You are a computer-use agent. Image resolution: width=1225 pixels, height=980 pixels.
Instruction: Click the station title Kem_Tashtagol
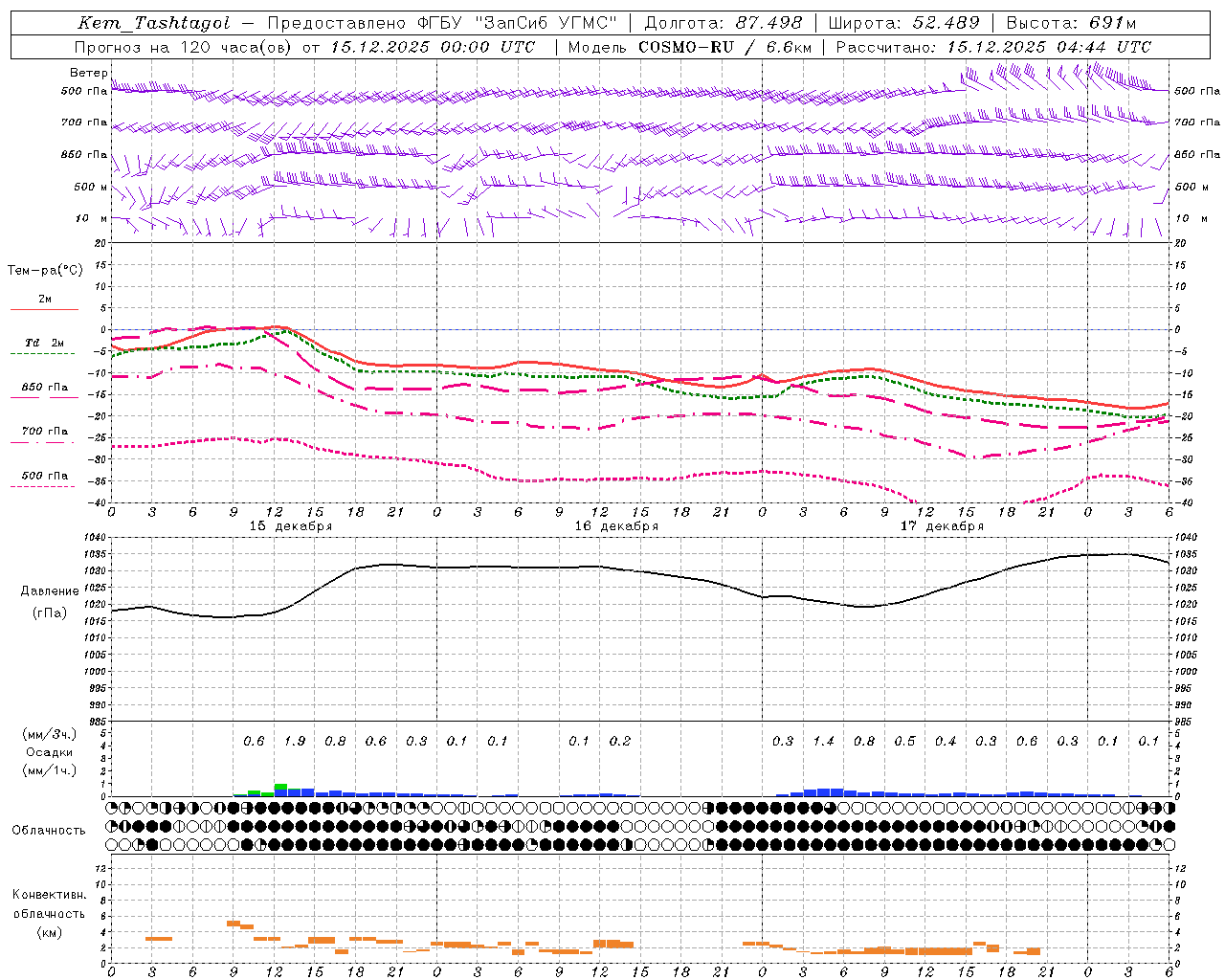(154, 23)
